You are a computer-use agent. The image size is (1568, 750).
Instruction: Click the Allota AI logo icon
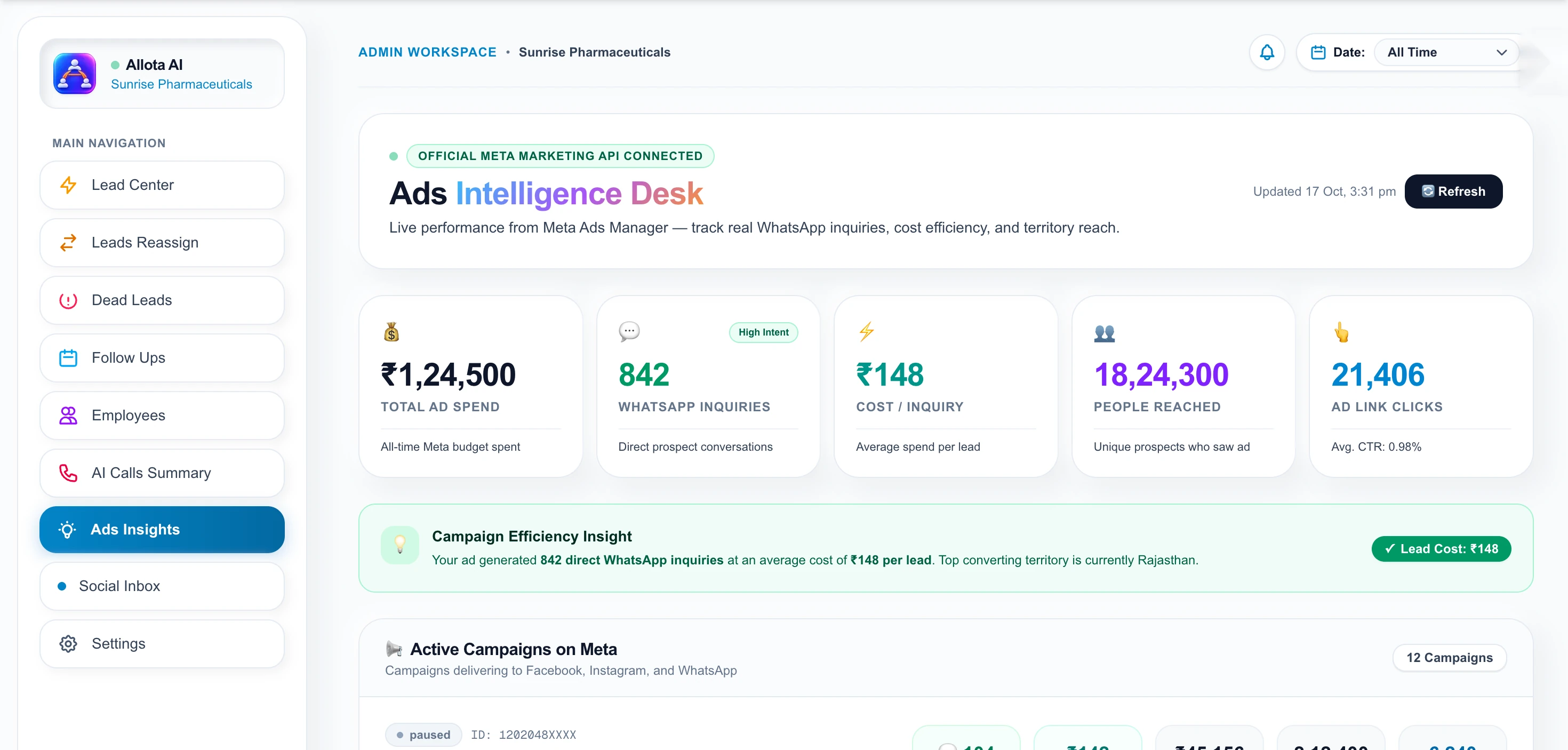pos(74,73)
